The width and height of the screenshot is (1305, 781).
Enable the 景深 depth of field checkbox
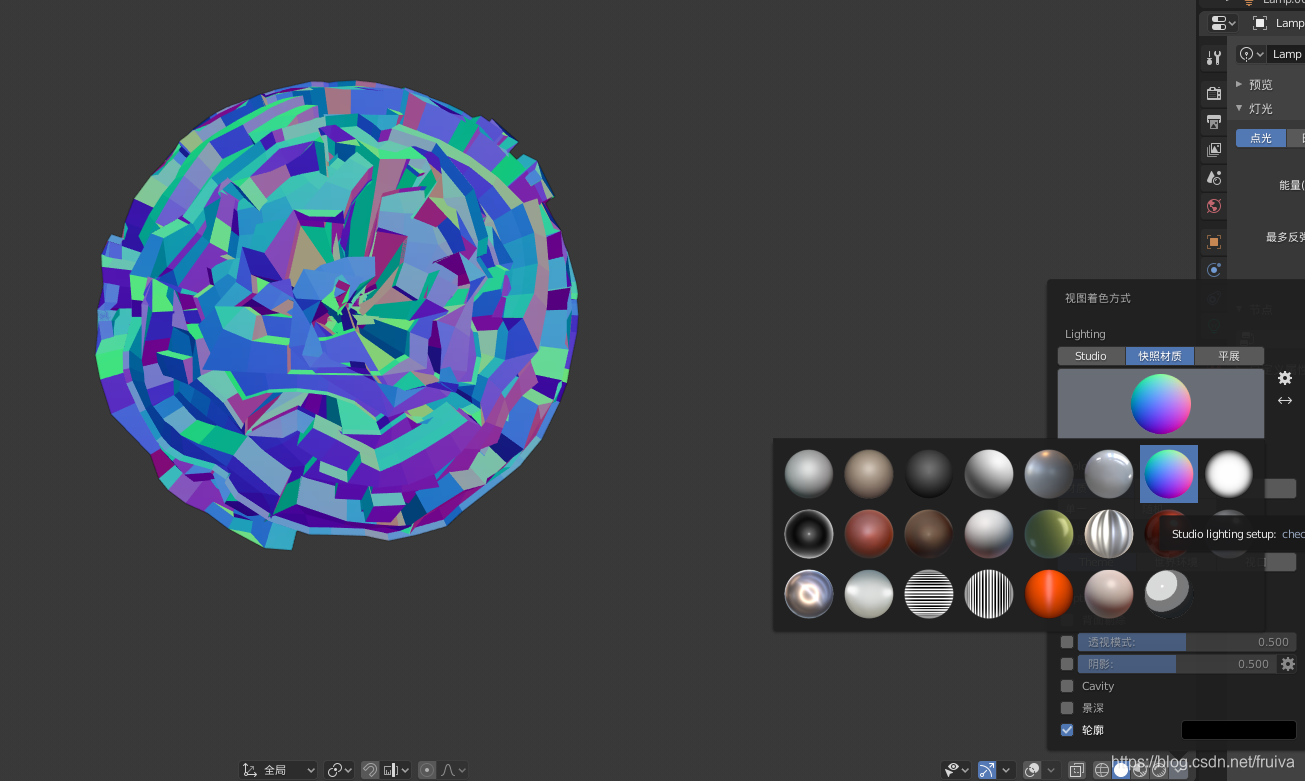1066,708
